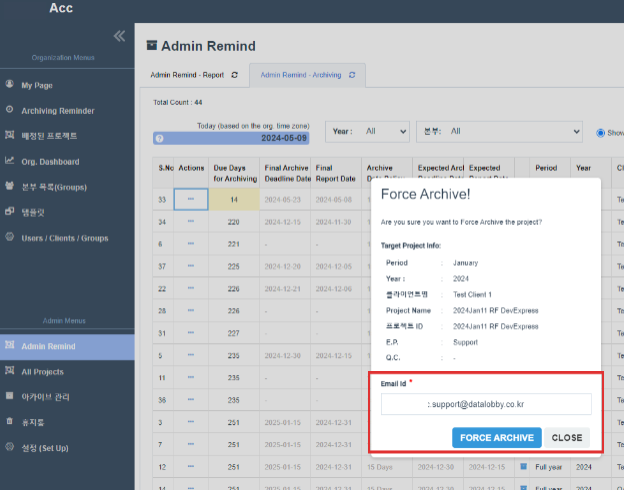
Task: Click the Users / Clients / Groups icon
Action: pos(10,237)
